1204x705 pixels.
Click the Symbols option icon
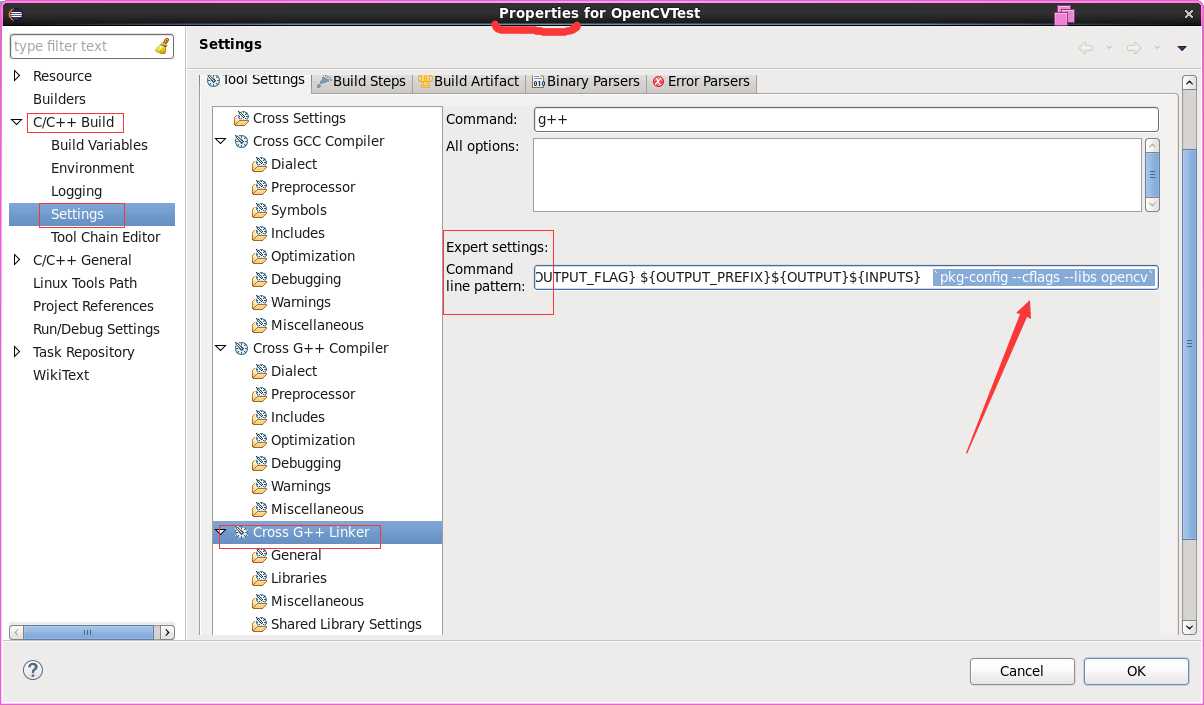tap(259, 210)
